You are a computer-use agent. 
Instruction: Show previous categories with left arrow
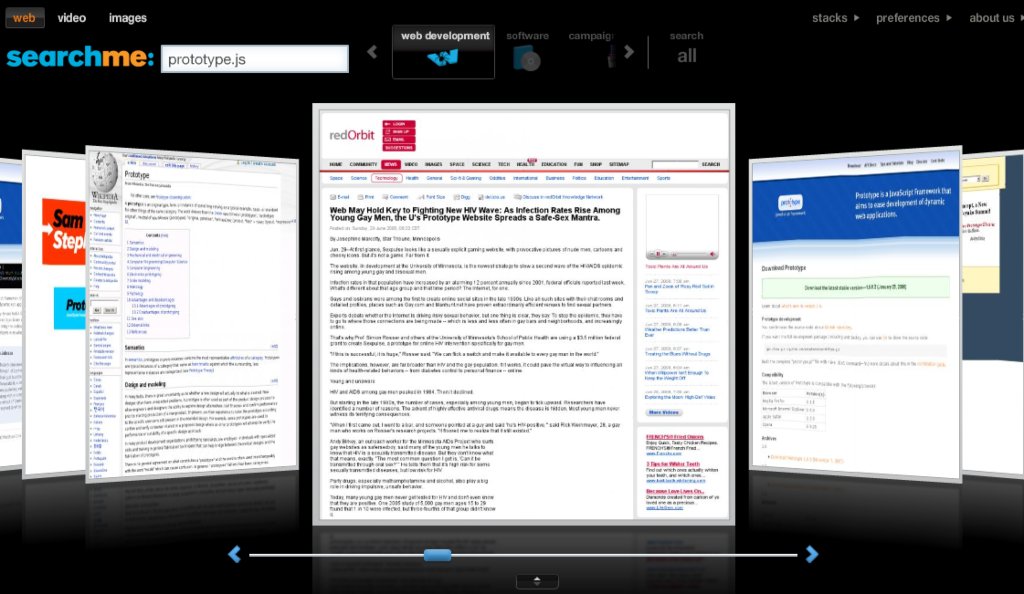click(x=372, y=52)
